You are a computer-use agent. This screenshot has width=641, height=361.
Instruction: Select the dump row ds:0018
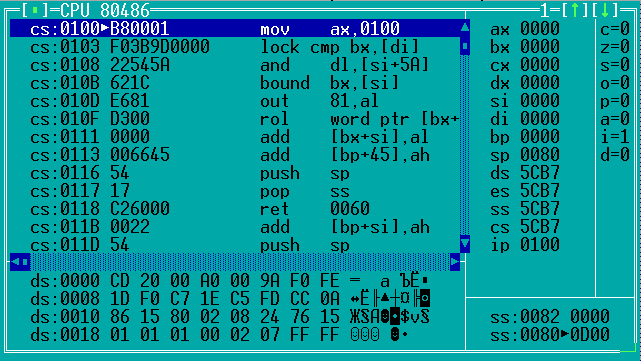click(230, 334)
